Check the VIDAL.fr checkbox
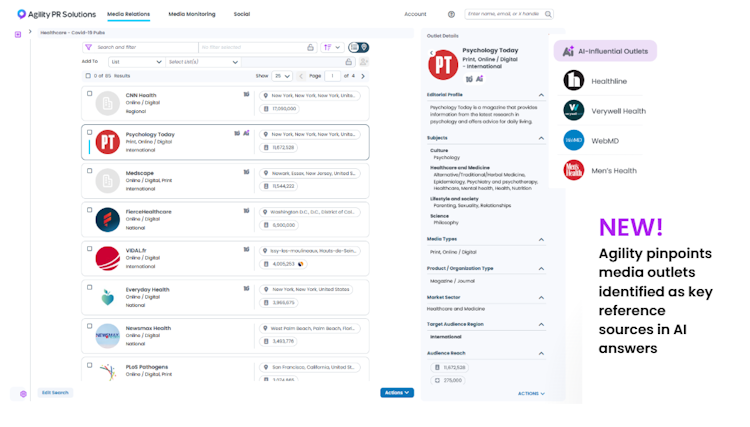750x427 pixels. [89, 249]
